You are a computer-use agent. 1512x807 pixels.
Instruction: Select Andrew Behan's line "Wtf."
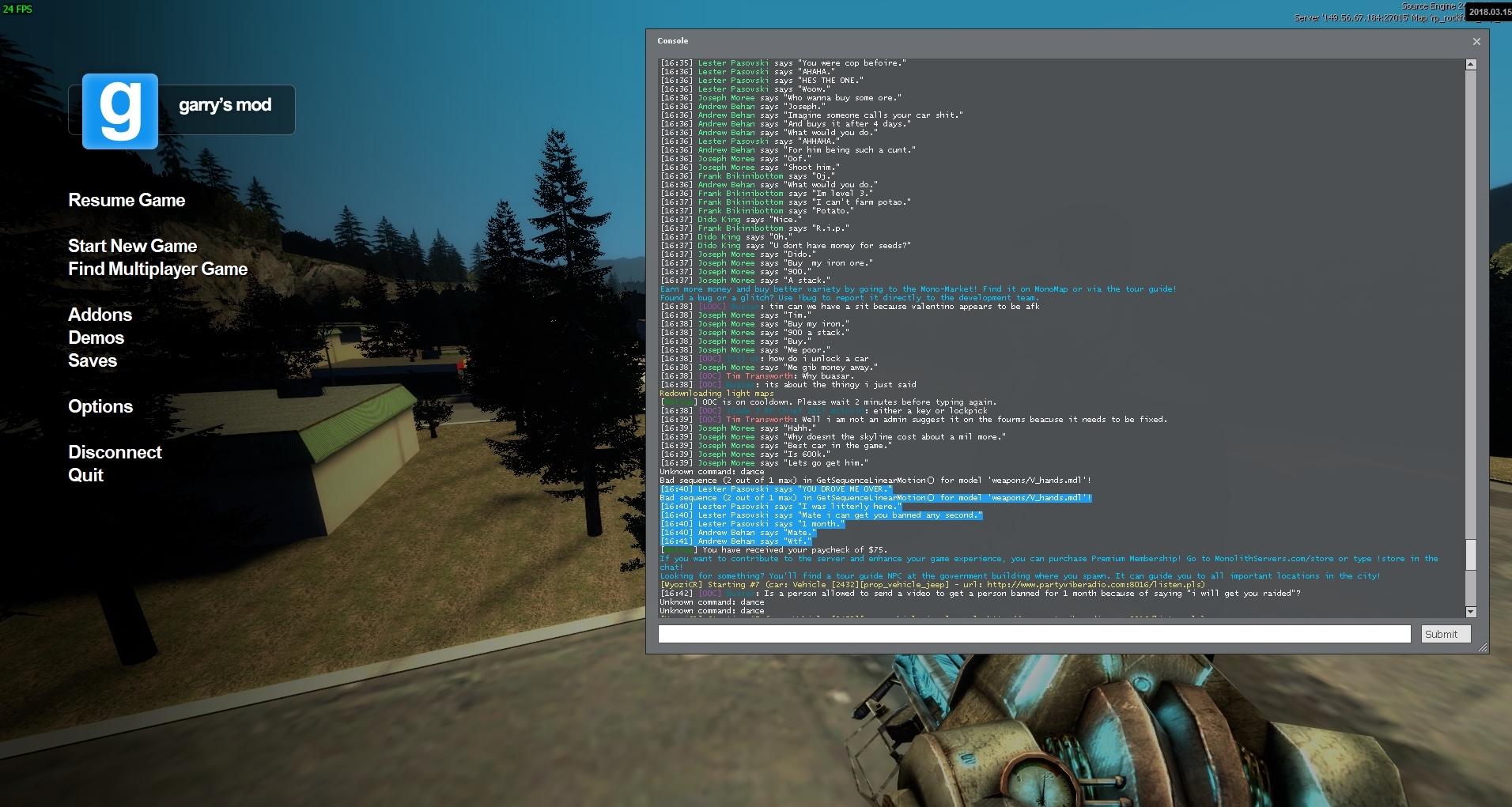click(735, 541)
